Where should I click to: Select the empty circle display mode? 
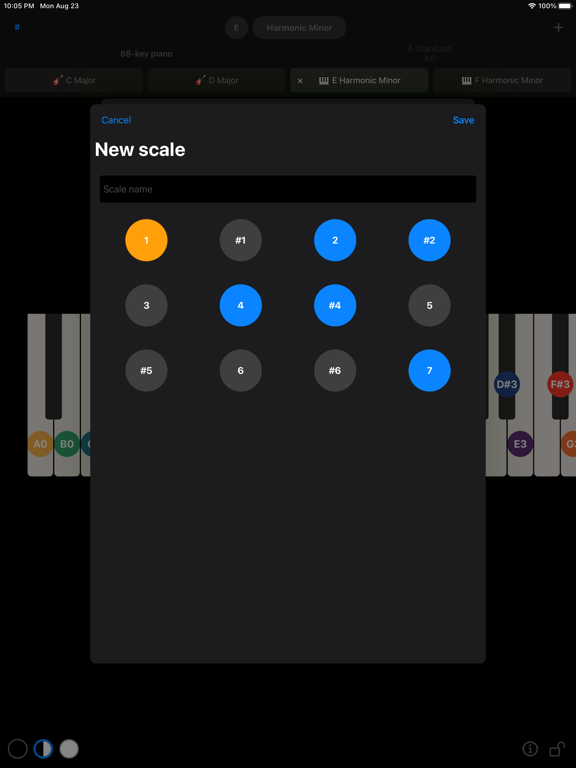click(18, 748)
